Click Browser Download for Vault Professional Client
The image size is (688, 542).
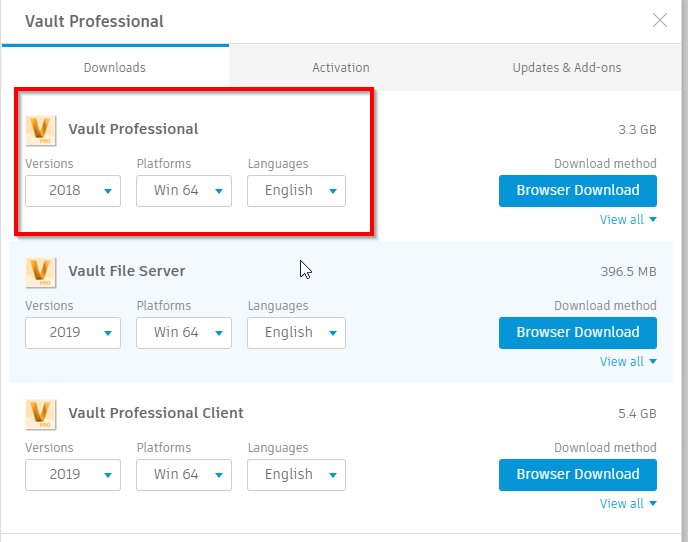(578, 475)
